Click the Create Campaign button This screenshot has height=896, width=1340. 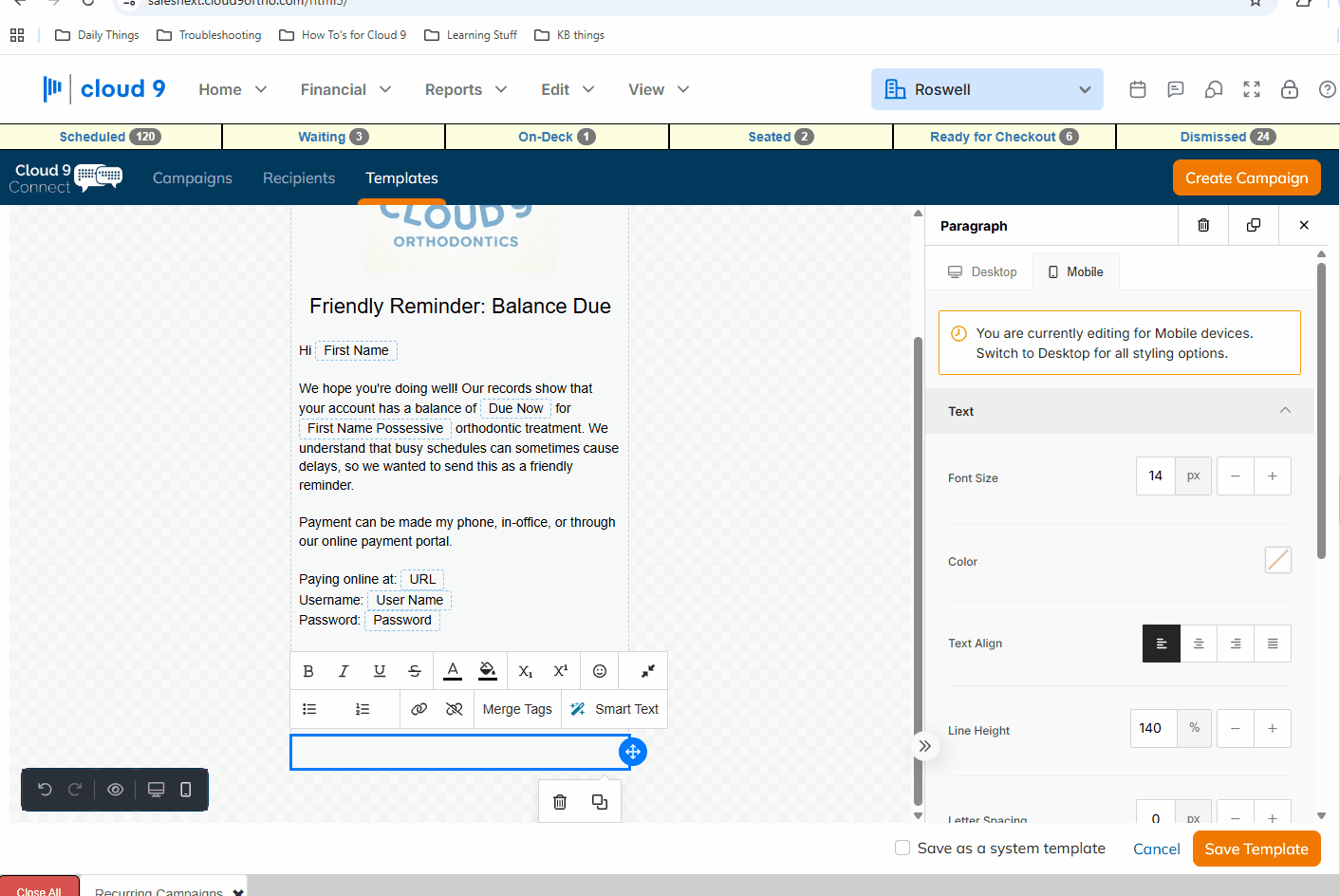1246,178
